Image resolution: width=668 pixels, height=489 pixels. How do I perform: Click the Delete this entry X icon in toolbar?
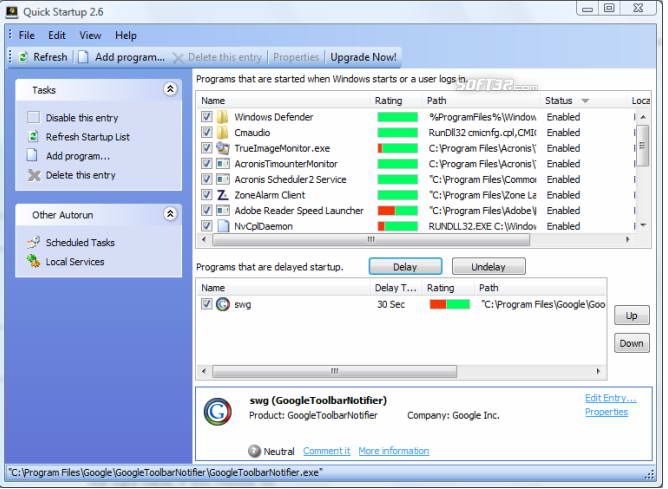[178, 58]
